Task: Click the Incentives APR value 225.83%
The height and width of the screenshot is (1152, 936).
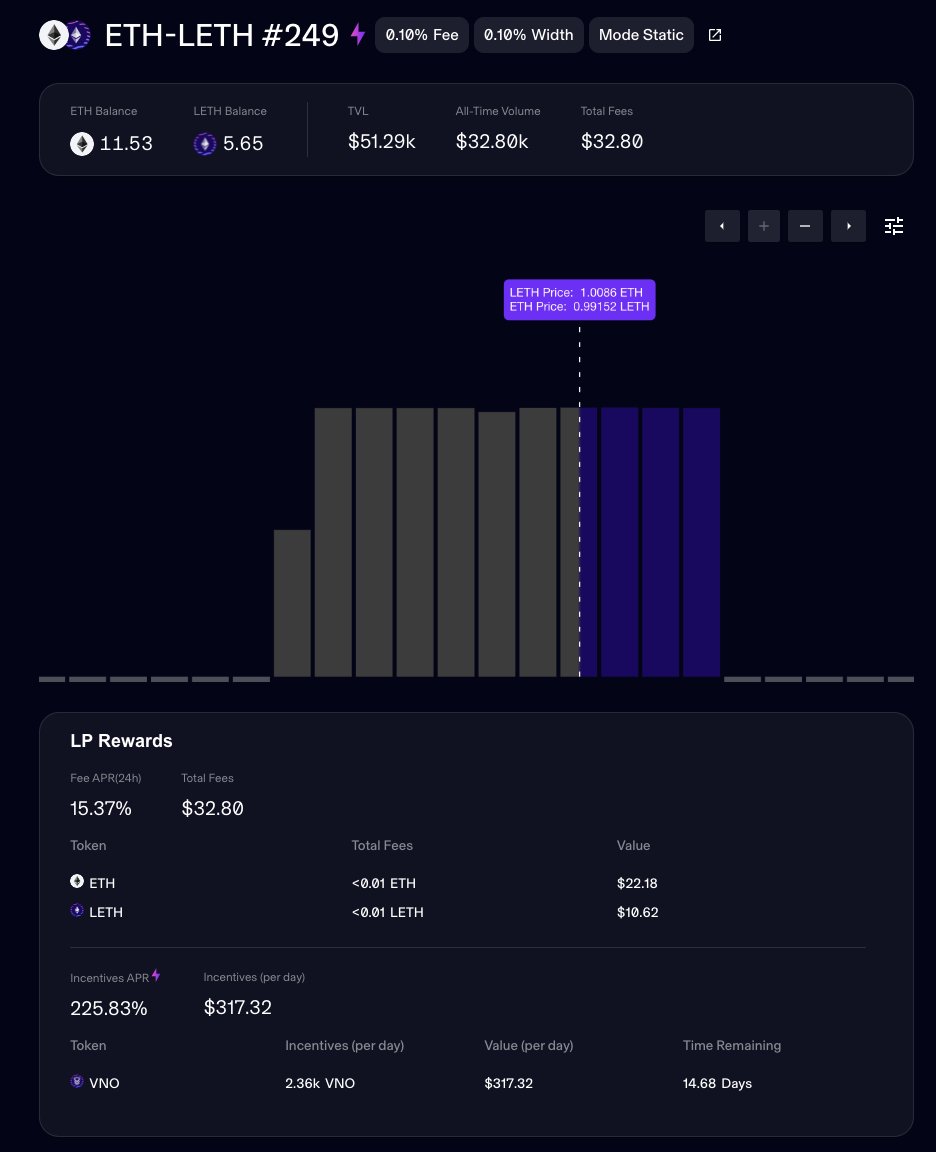Action: 109,1008
